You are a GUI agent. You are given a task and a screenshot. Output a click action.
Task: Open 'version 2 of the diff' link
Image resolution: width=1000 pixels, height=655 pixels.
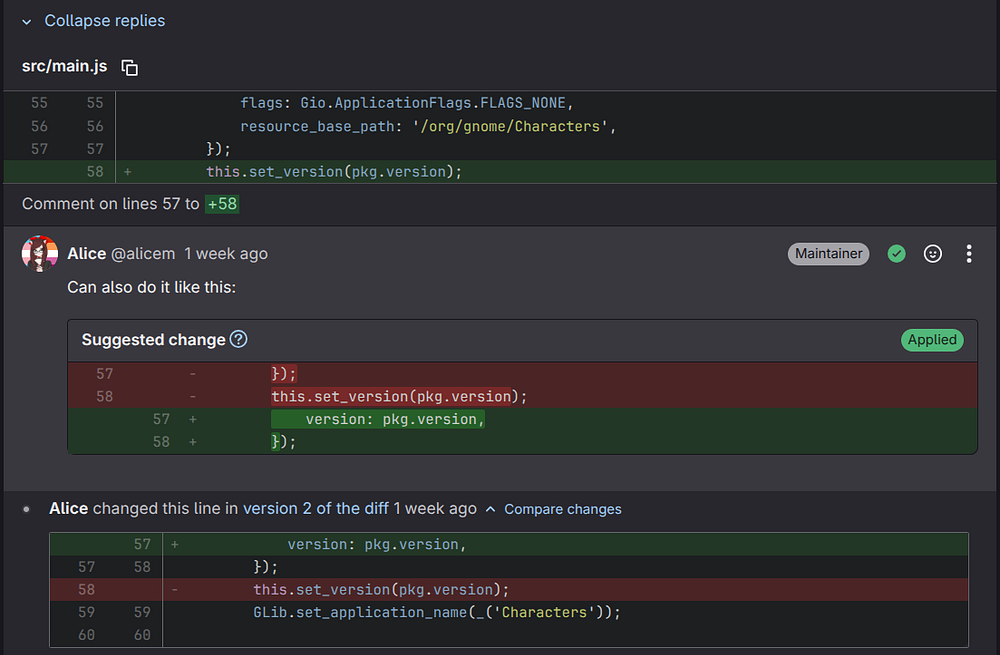(x=316, y=508)
